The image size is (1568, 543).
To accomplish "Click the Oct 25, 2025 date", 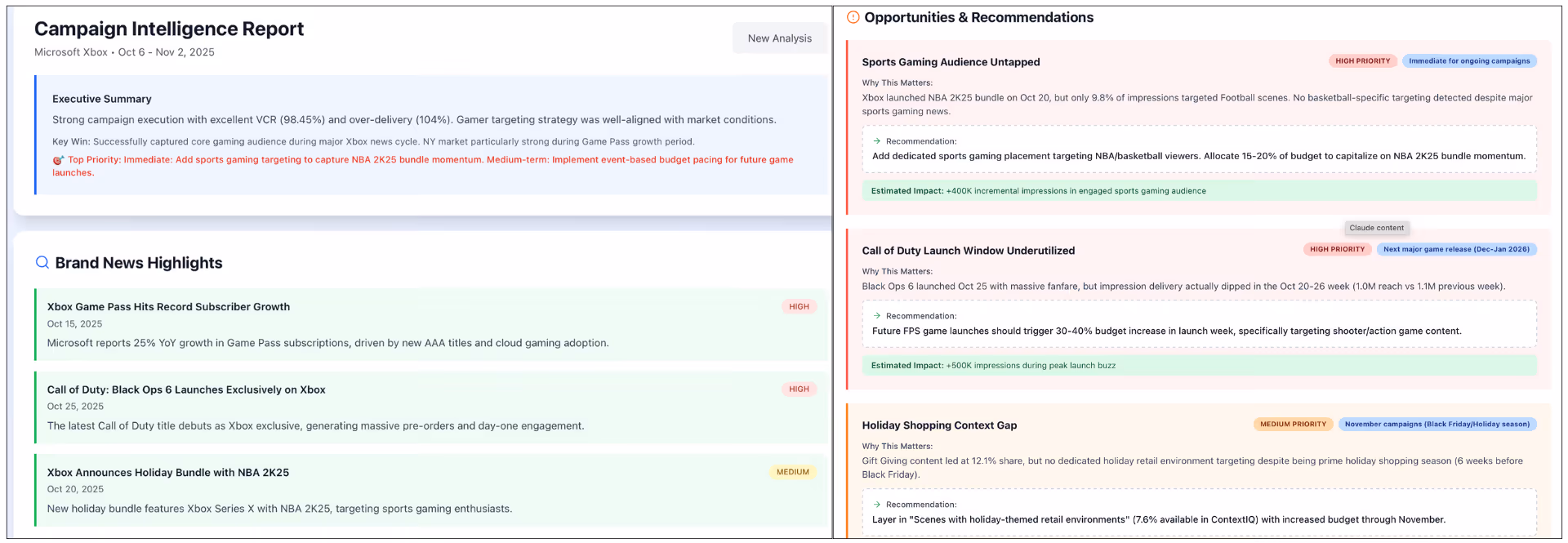I will point(75,407).
